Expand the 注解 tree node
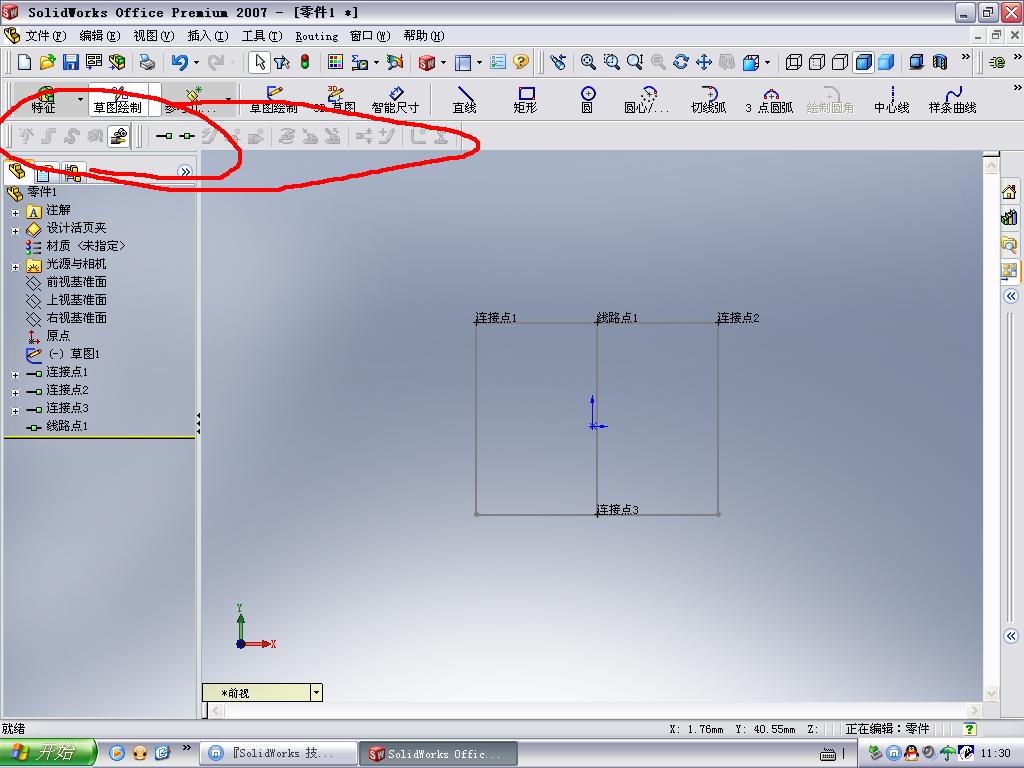This screenshot has height=768, width=1024. click(16, 213)
